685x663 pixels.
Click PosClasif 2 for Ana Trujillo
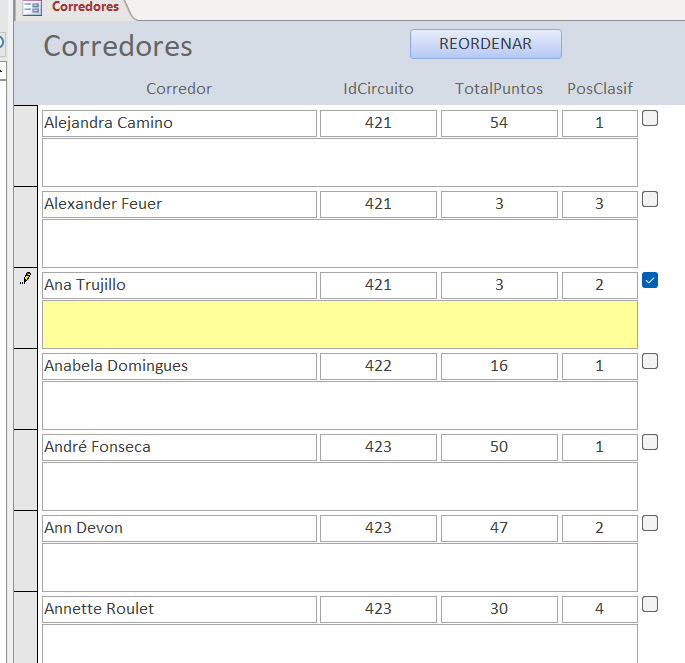click(600, 285)
